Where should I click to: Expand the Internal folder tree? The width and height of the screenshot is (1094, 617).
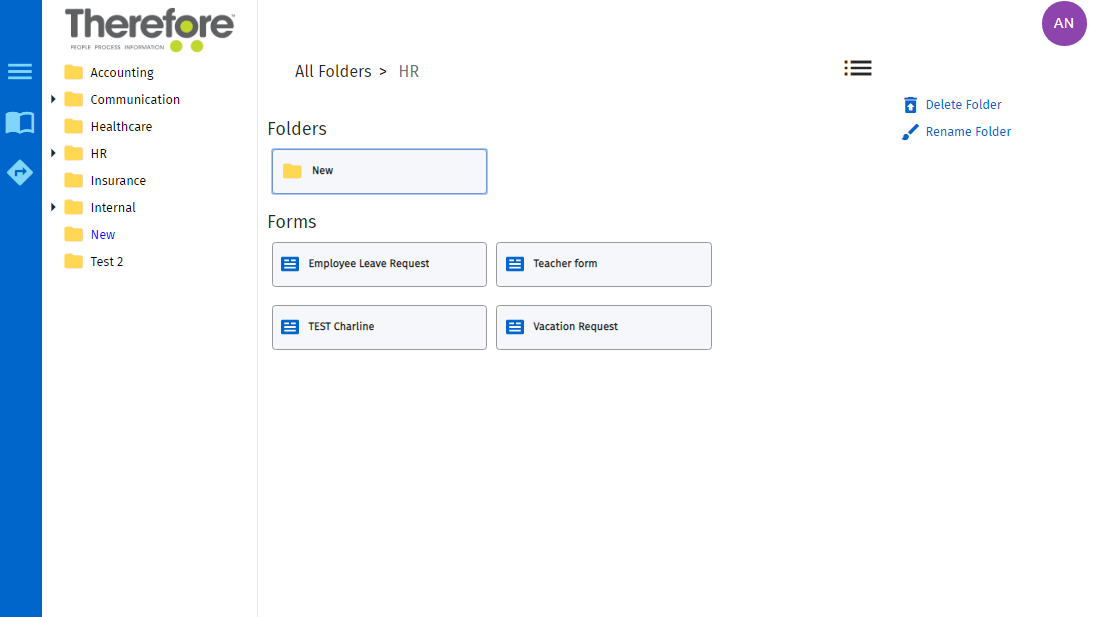pyautogui.click(x=54, y=207)
